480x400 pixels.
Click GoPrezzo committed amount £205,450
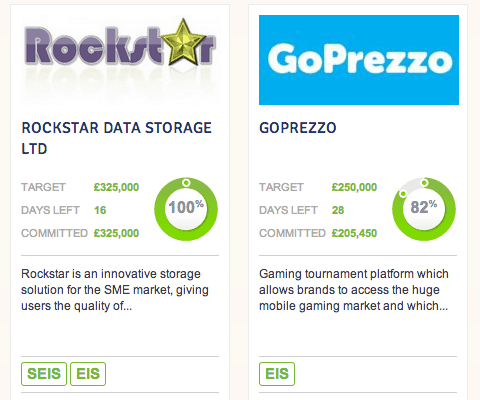[354, 233]
